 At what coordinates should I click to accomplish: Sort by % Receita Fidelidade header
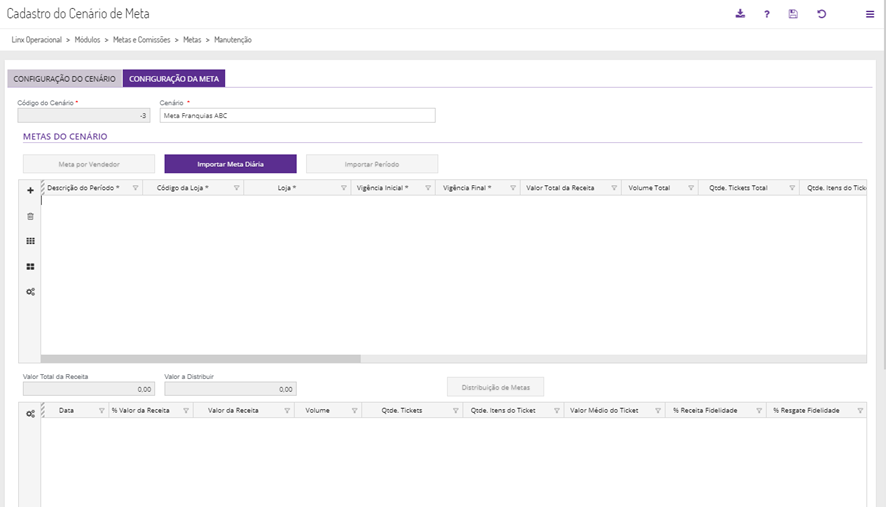705,411
